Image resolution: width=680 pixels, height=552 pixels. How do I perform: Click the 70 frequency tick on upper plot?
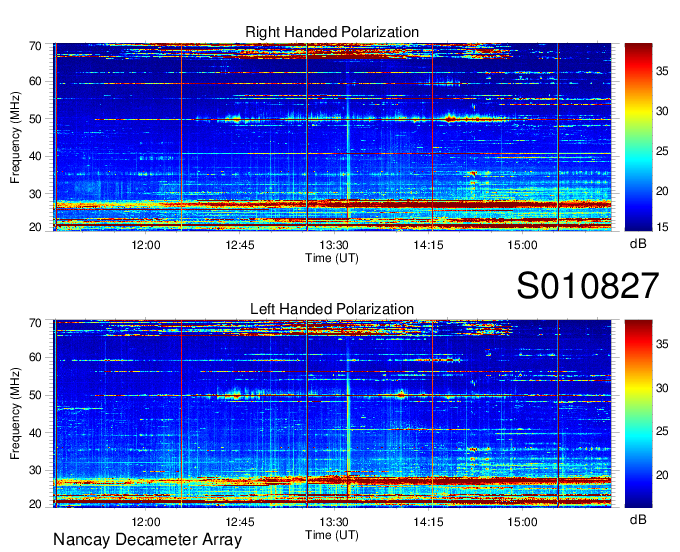click(35, 46)
